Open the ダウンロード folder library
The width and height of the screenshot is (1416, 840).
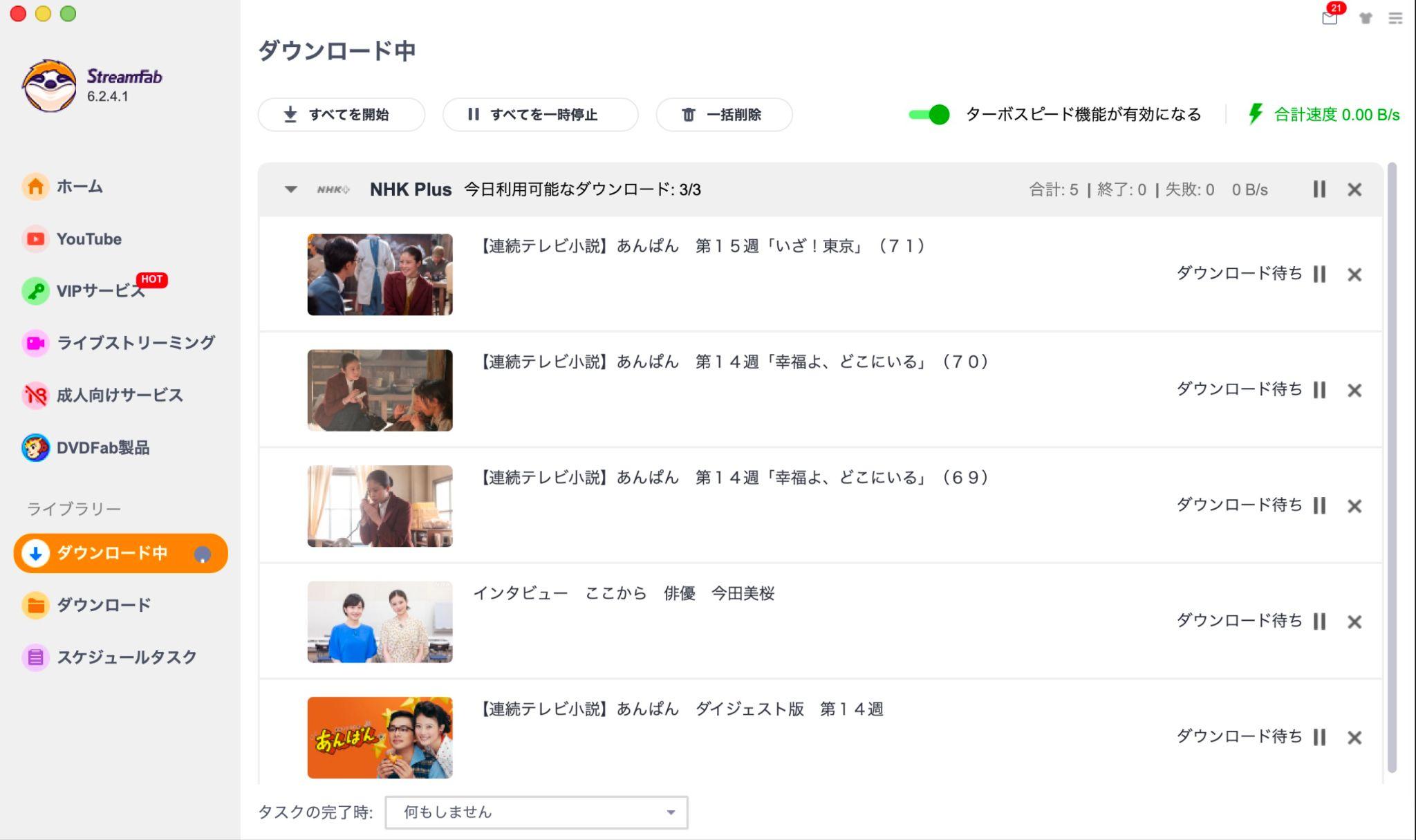pos(86,605)
